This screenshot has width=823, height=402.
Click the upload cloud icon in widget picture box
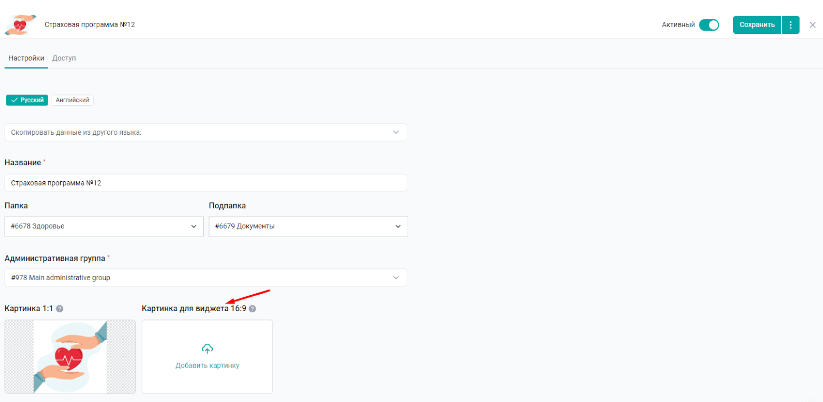[207, 348]
